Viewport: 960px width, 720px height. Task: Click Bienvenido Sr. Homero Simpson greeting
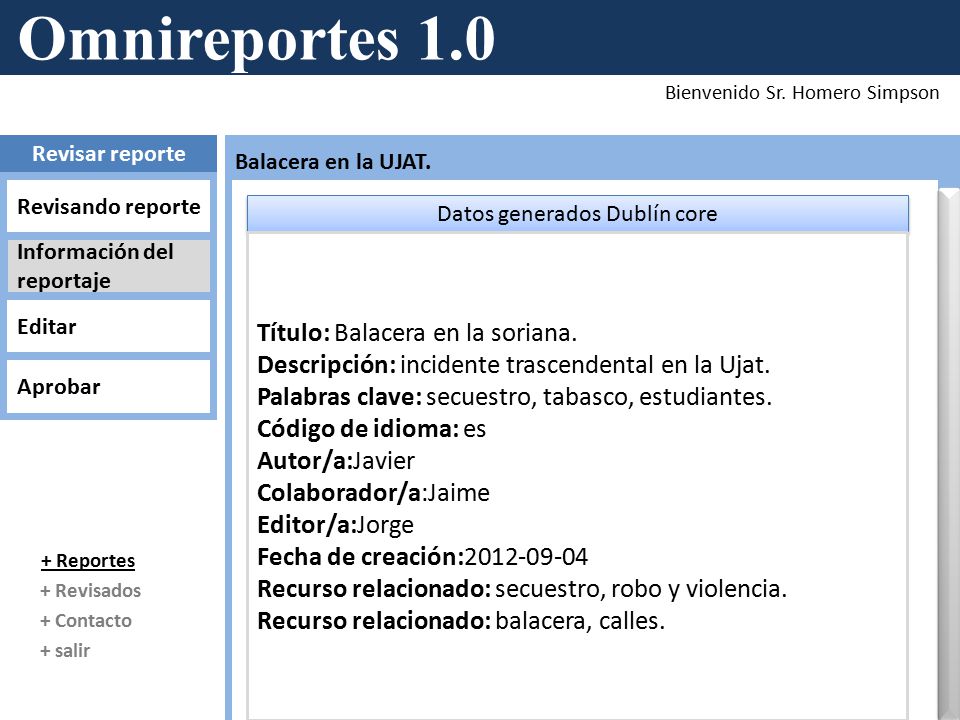point(802,92)
